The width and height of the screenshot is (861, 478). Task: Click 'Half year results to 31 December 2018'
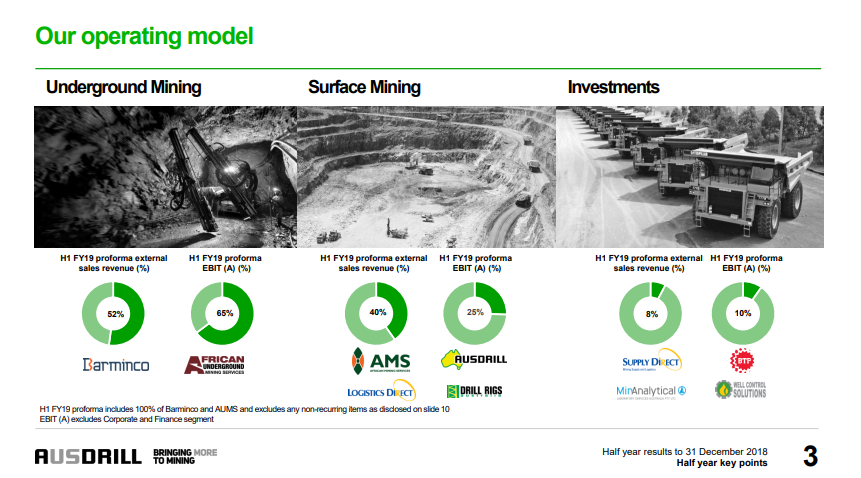pyautogui.click(x=685, y=452)
